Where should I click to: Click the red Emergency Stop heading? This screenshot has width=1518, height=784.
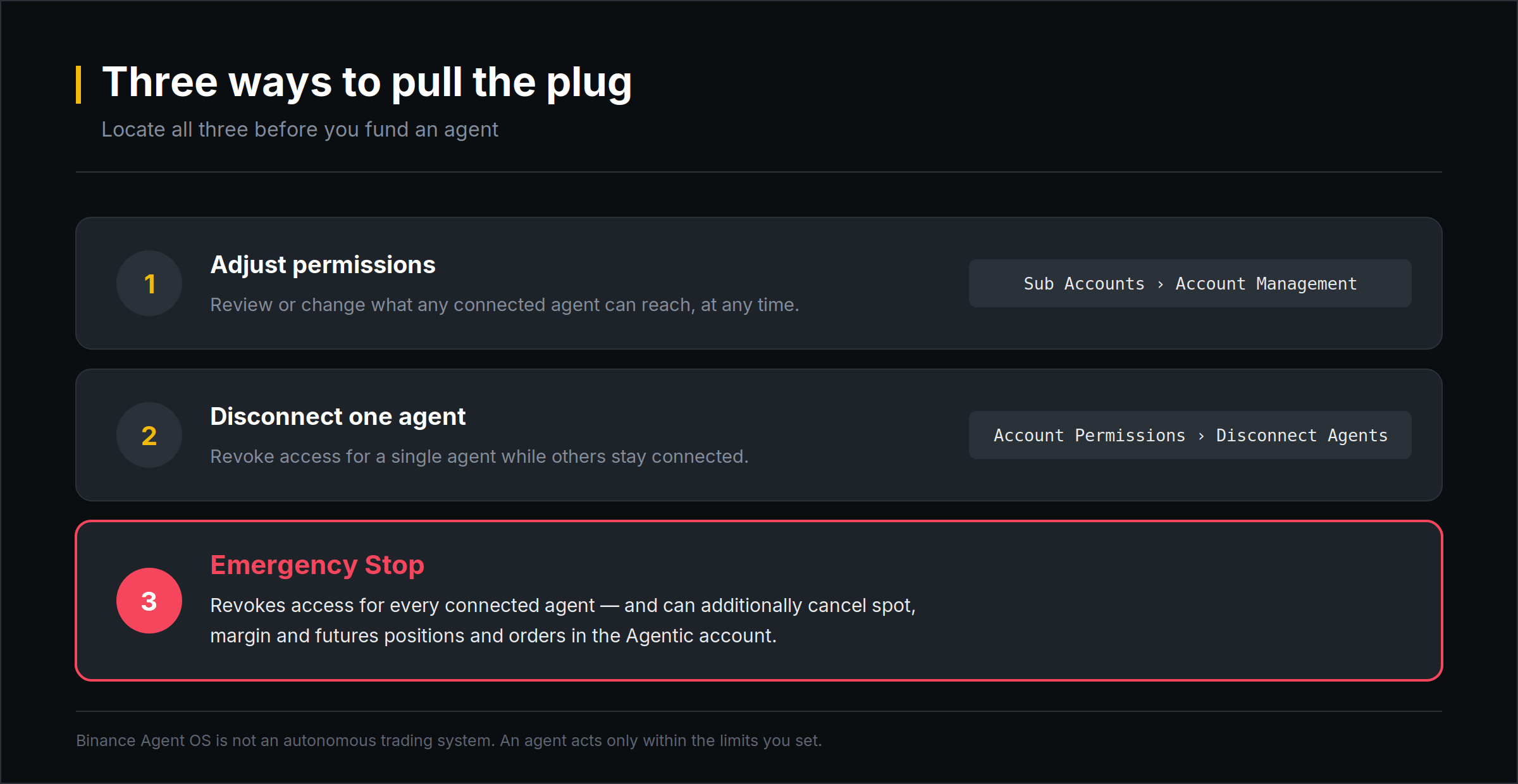coord(317,565)
